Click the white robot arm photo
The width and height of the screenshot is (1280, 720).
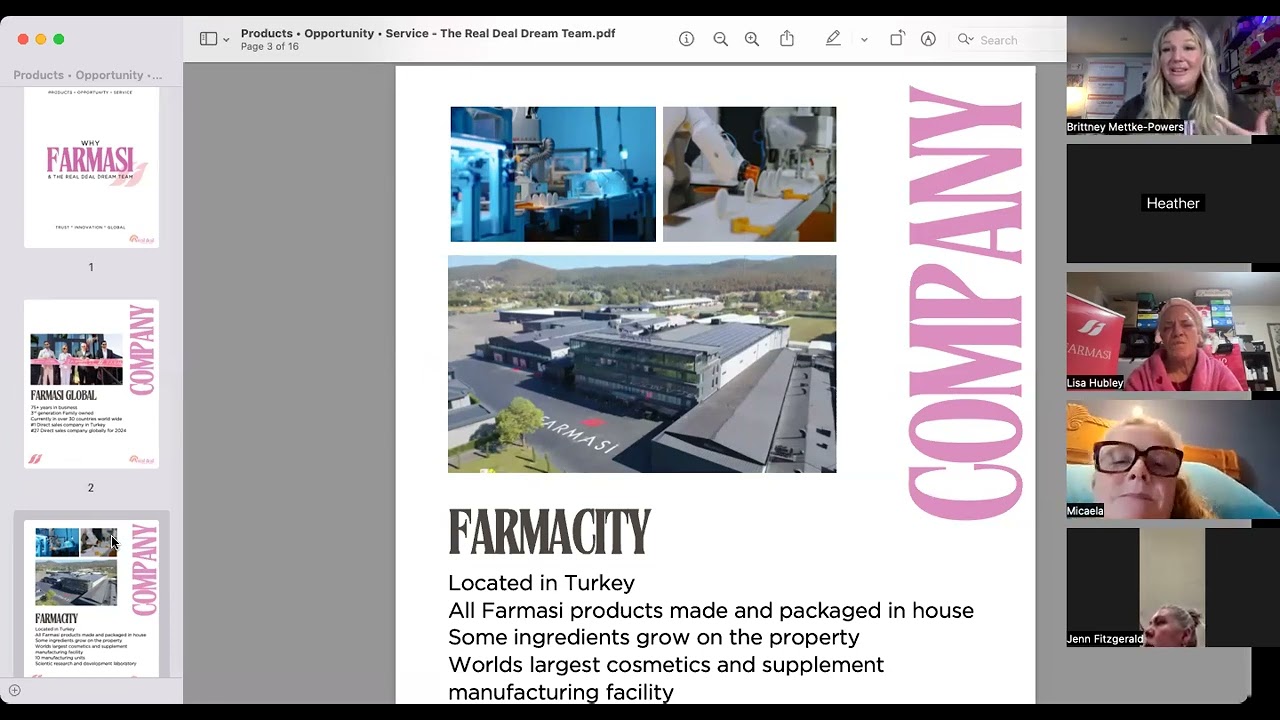click(x=749, y=174)
